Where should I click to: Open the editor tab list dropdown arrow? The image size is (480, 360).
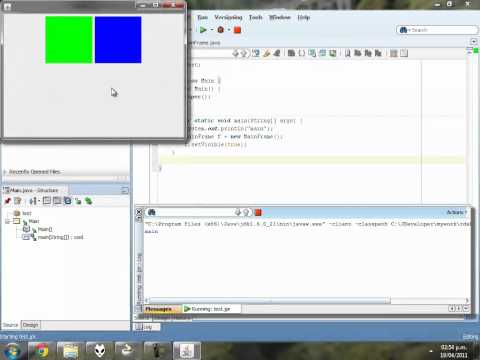coord(474,42)
